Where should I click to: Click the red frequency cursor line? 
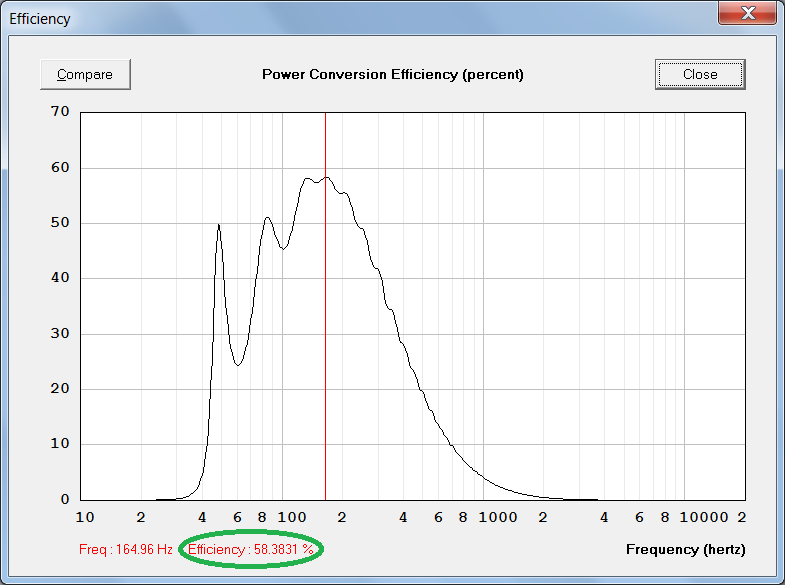325,306
